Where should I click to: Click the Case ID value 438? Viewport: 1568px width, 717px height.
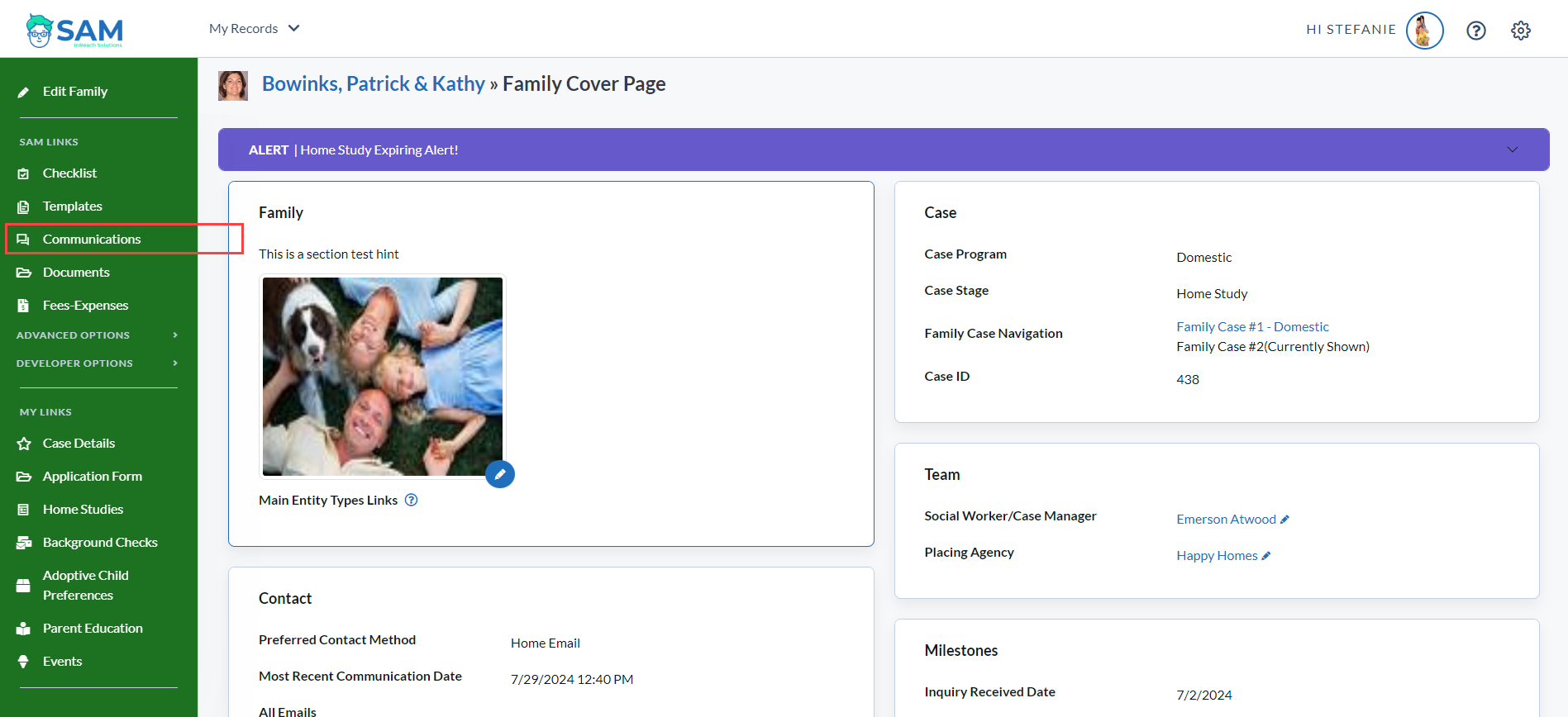(x=1188, y=380)
